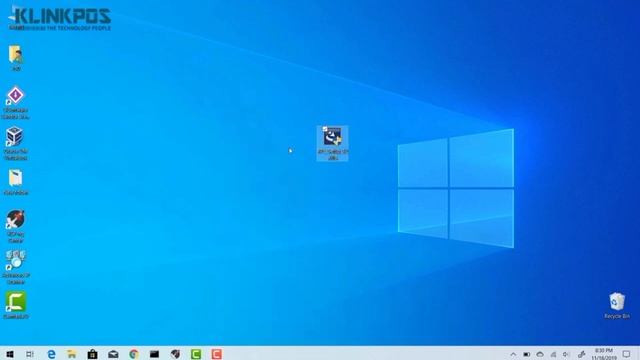Select the network computers scanner desktop icon
640x360 pixels.
click(x=16, y=268)
